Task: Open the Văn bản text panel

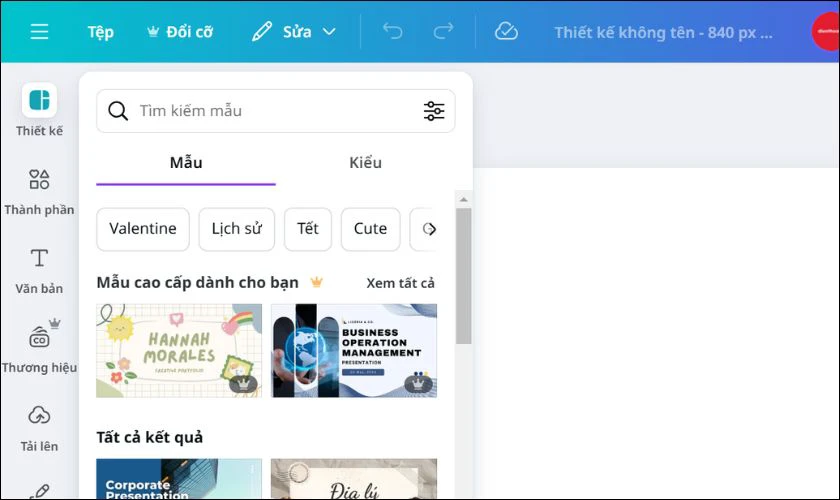Action: tap(39, 271)
